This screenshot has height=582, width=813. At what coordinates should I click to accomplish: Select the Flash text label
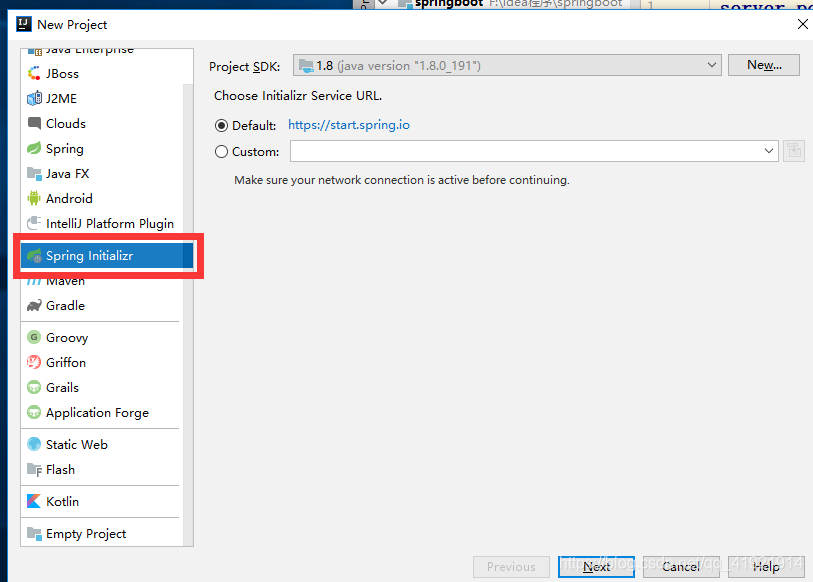click(x=60, y=469)
